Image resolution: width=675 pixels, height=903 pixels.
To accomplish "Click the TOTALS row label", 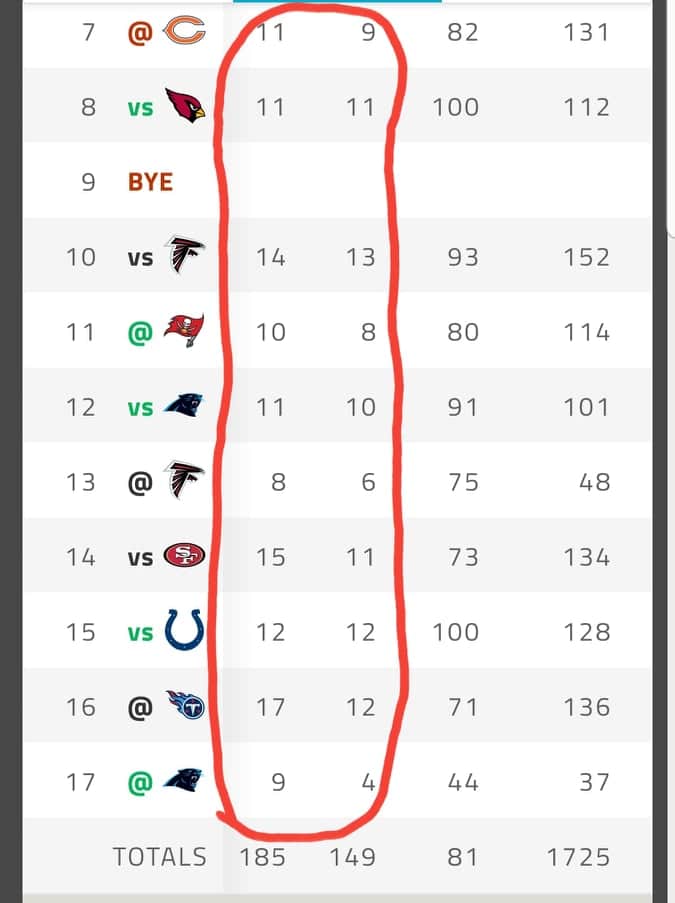I will 160,856.
